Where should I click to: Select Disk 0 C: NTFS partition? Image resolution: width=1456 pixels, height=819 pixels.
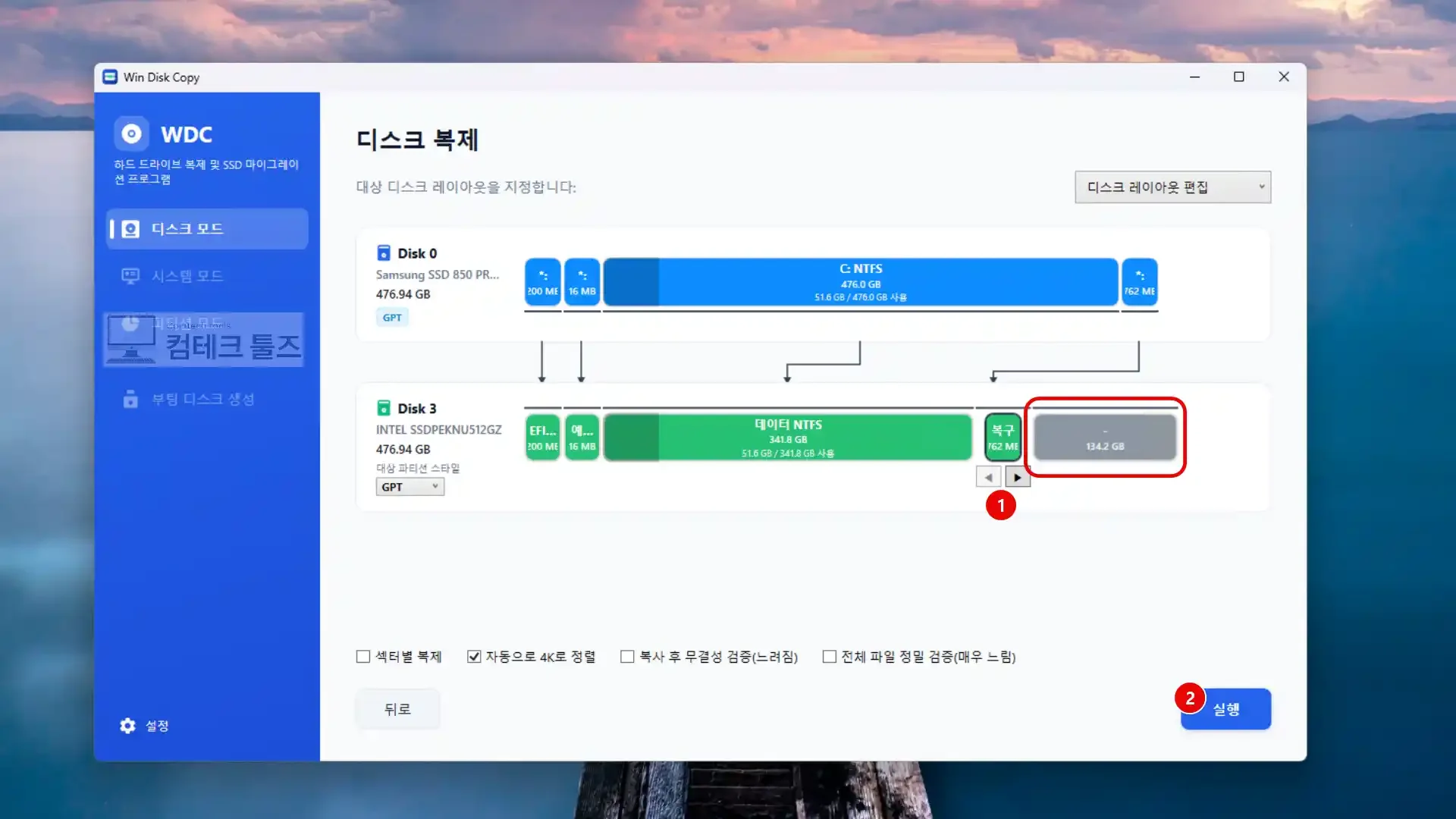861,282
